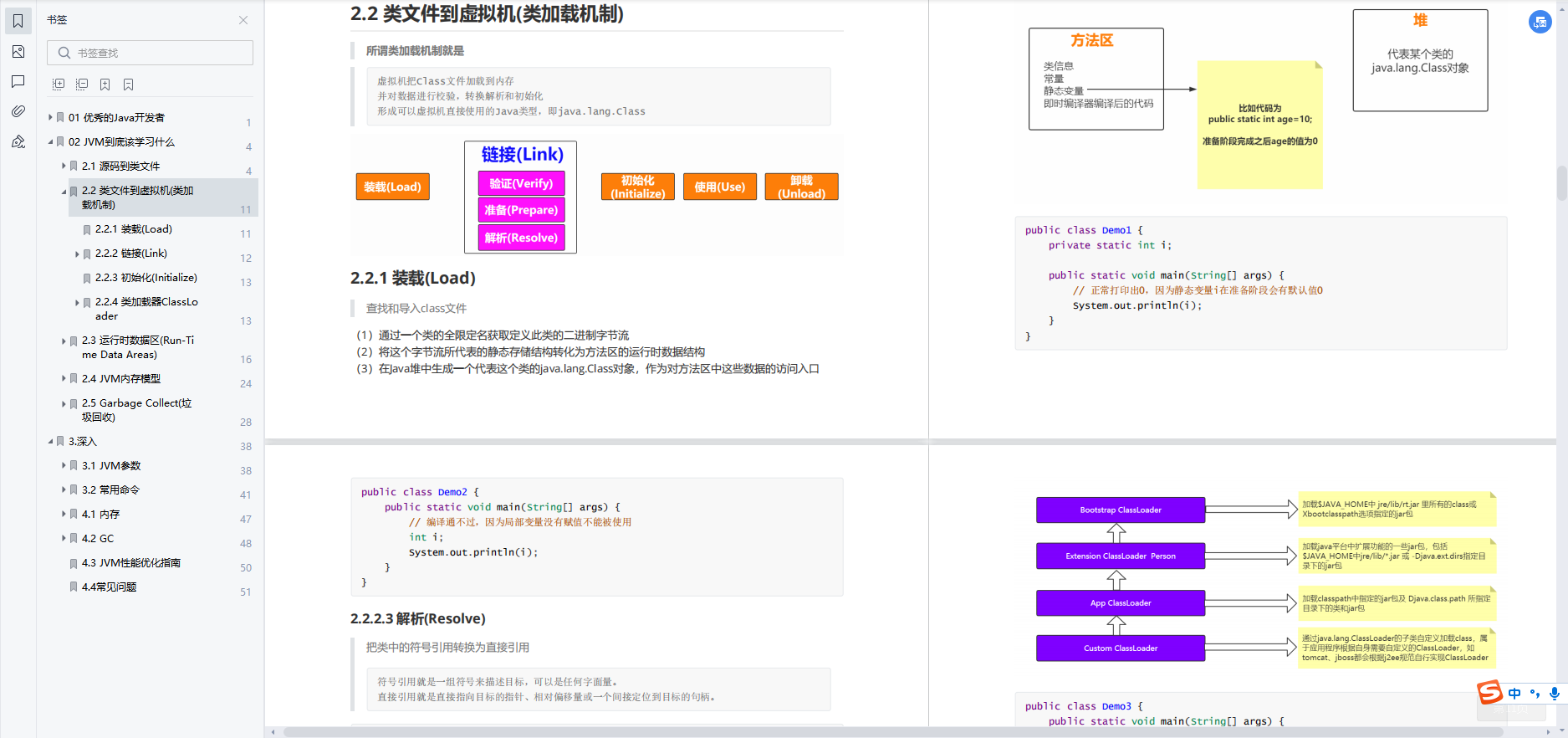
Task: Select bookmark 2.3 运行时数据区
Action: (x=138, y=347)
